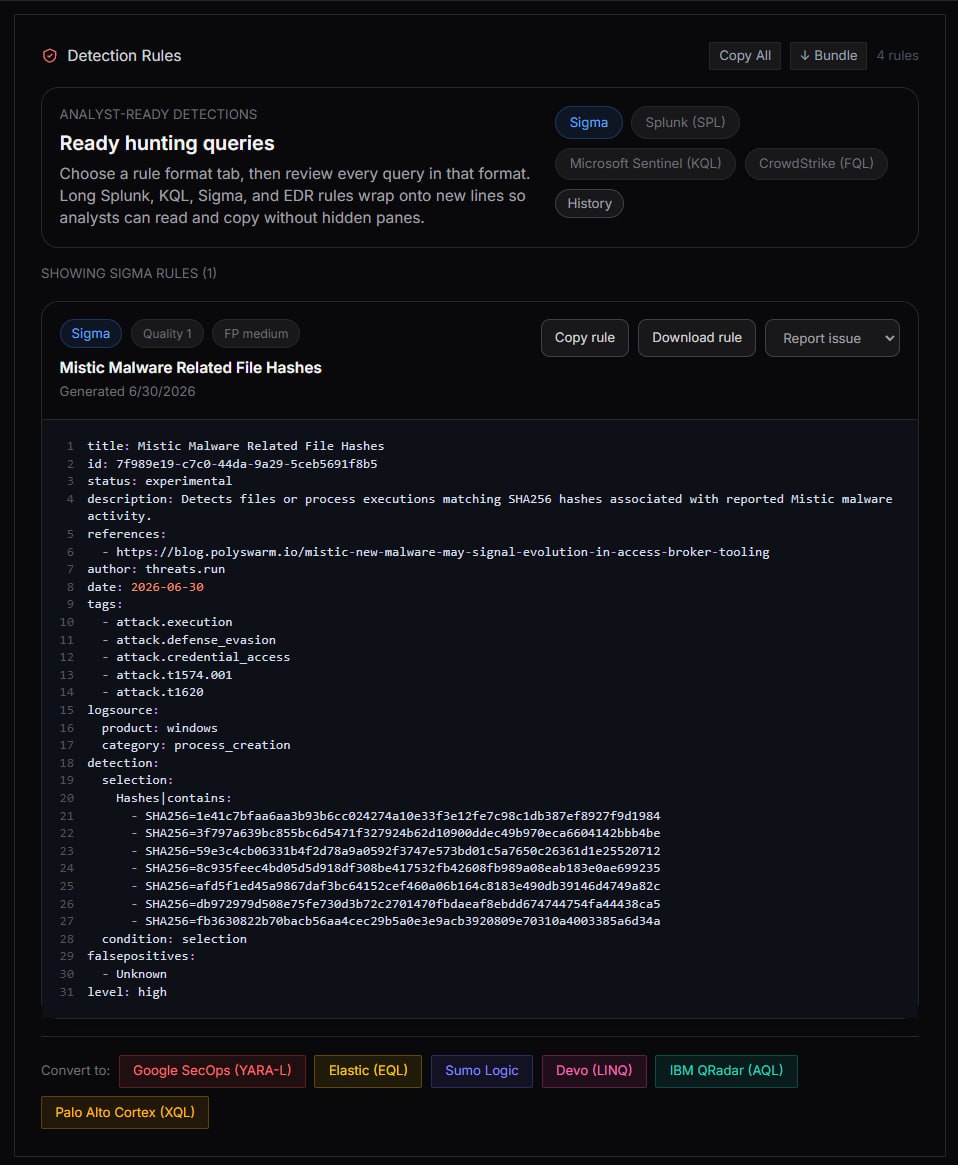Select the Sigma format tab
The height and width of the screenshot is (1165, 958).
tap(589, 123)
